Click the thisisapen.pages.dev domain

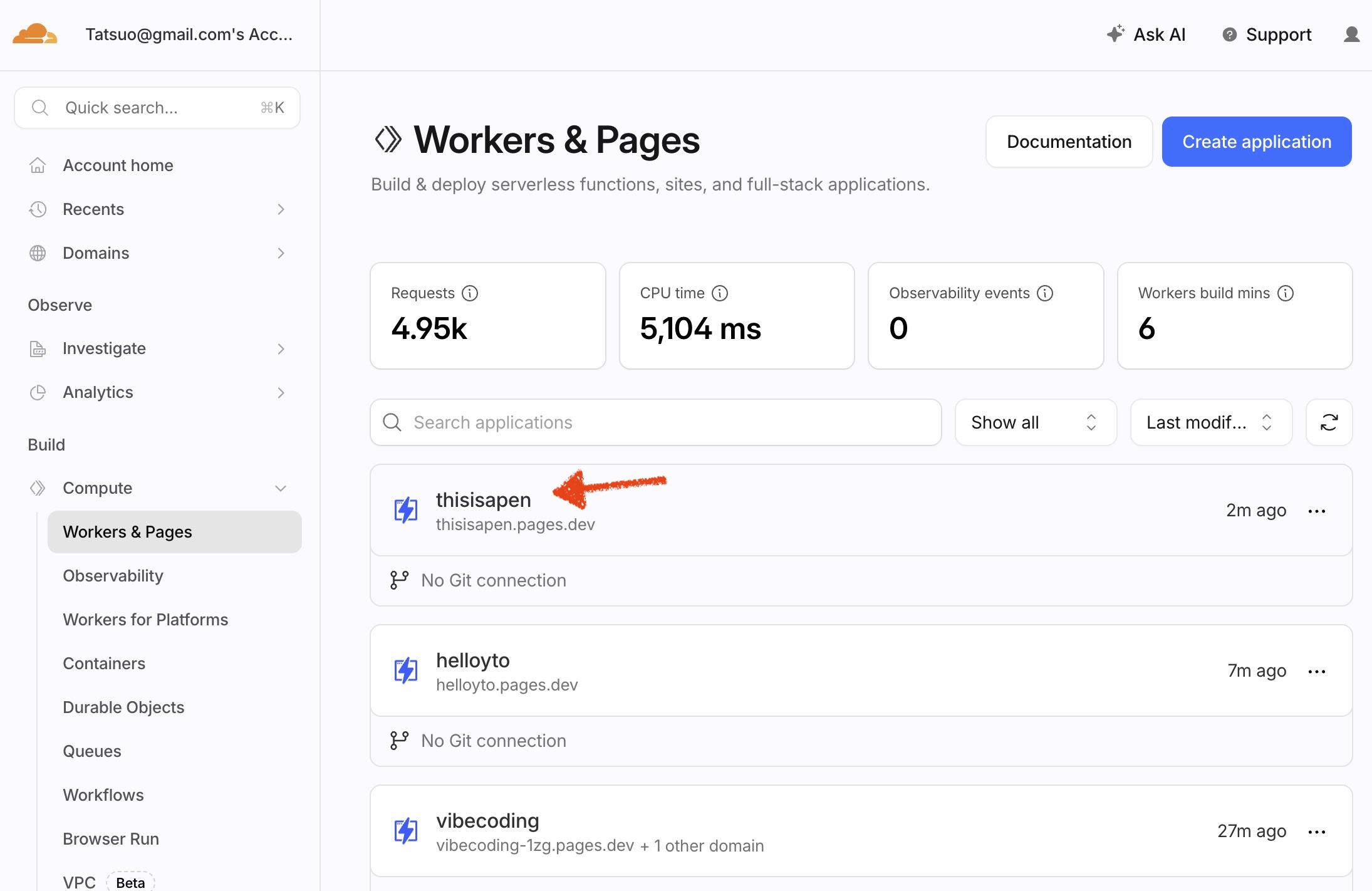516,524
